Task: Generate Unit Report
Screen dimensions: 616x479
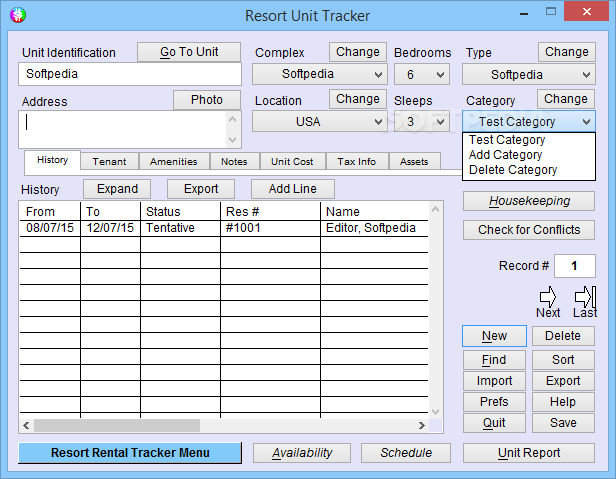Action: click(x=529, y=453)
